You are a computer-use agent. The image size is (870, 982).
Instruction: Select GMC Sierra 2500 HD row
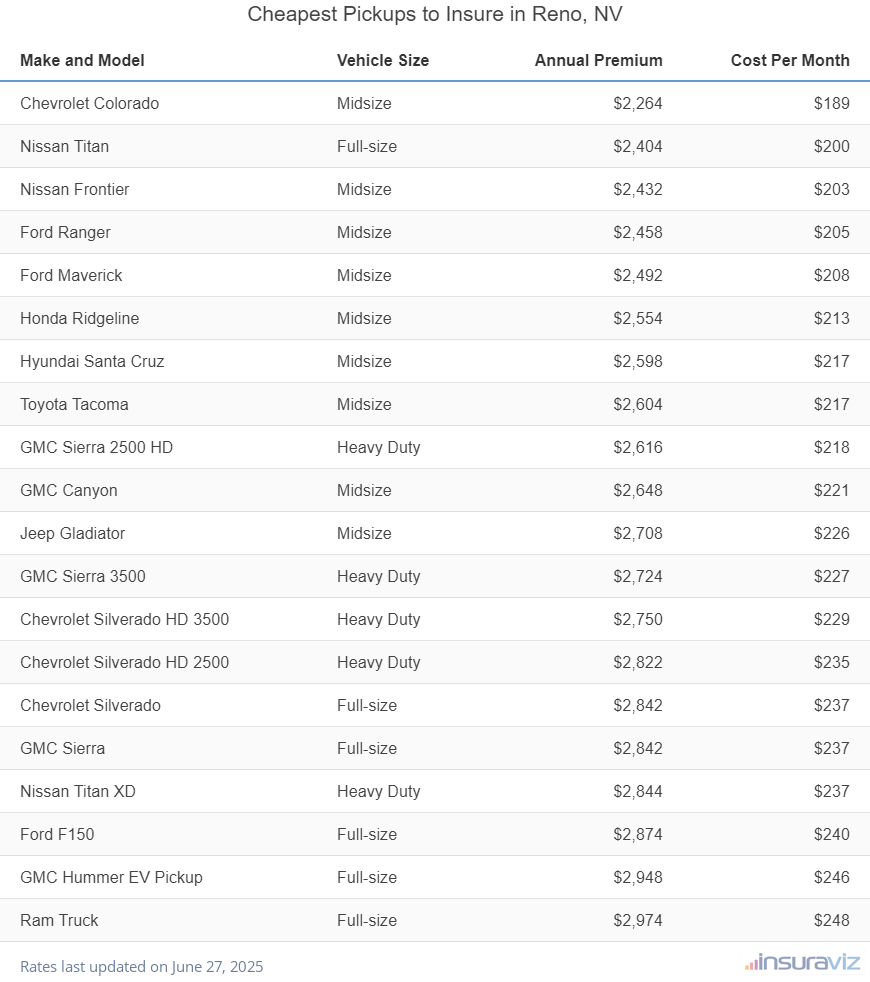(96, 447)
